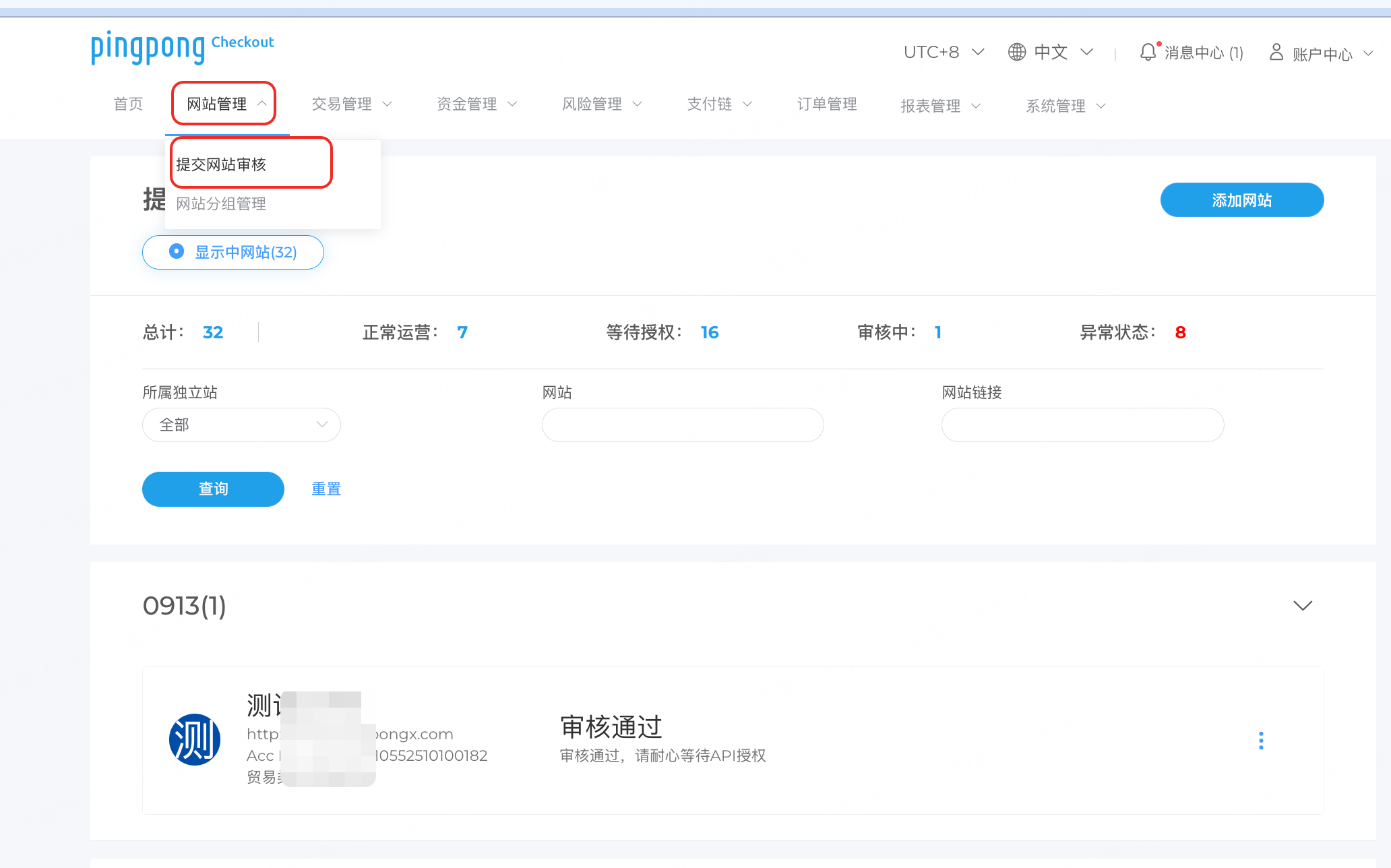This screenshot has width=1391, height=868.
Task: Expand the 系统管理 menu
Action: pyautogui.click(x=1066, y=106)
